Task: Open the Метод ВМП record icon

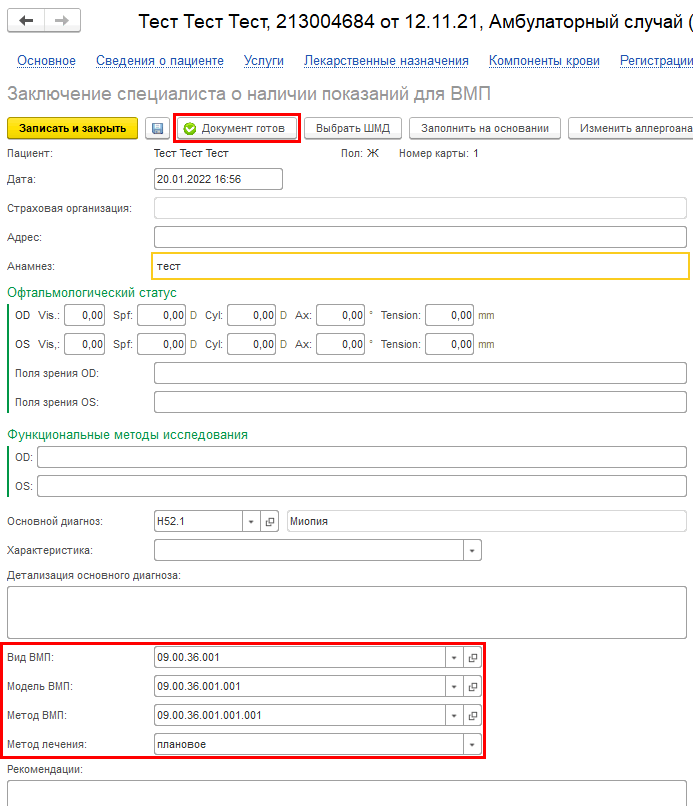Action: [x=473, y=715]
